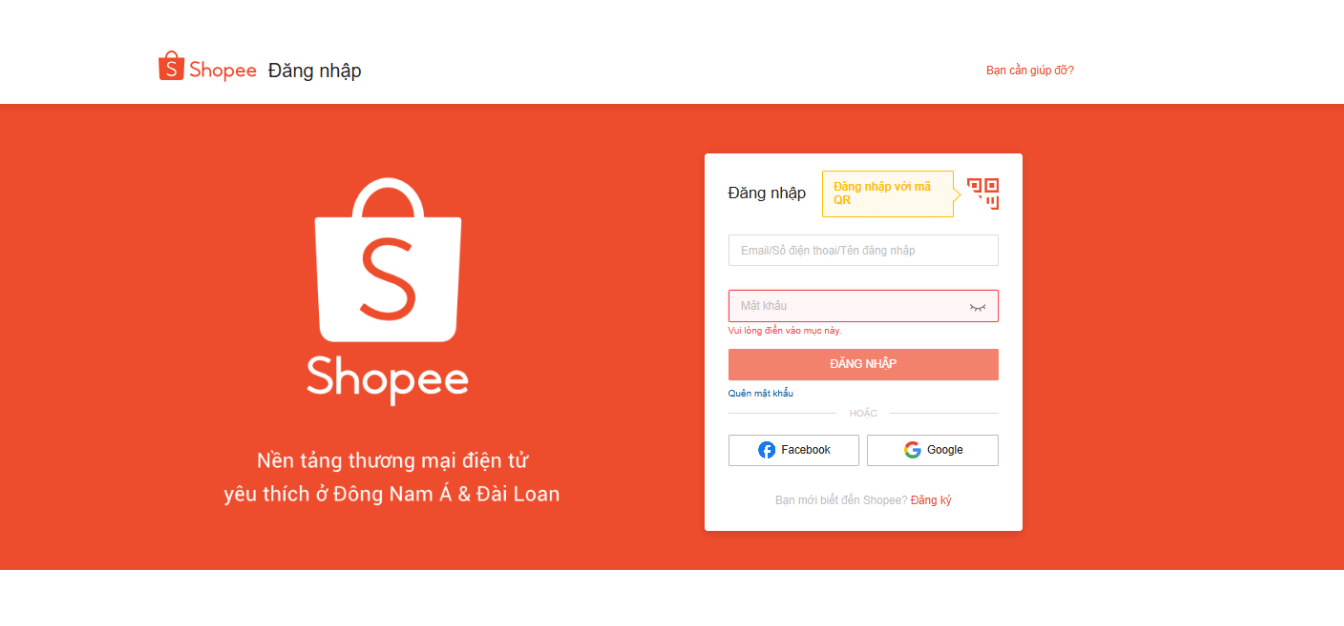Sign in with the Google button
The width and height of the screenshot is (1344, 626).
point(932,450)
